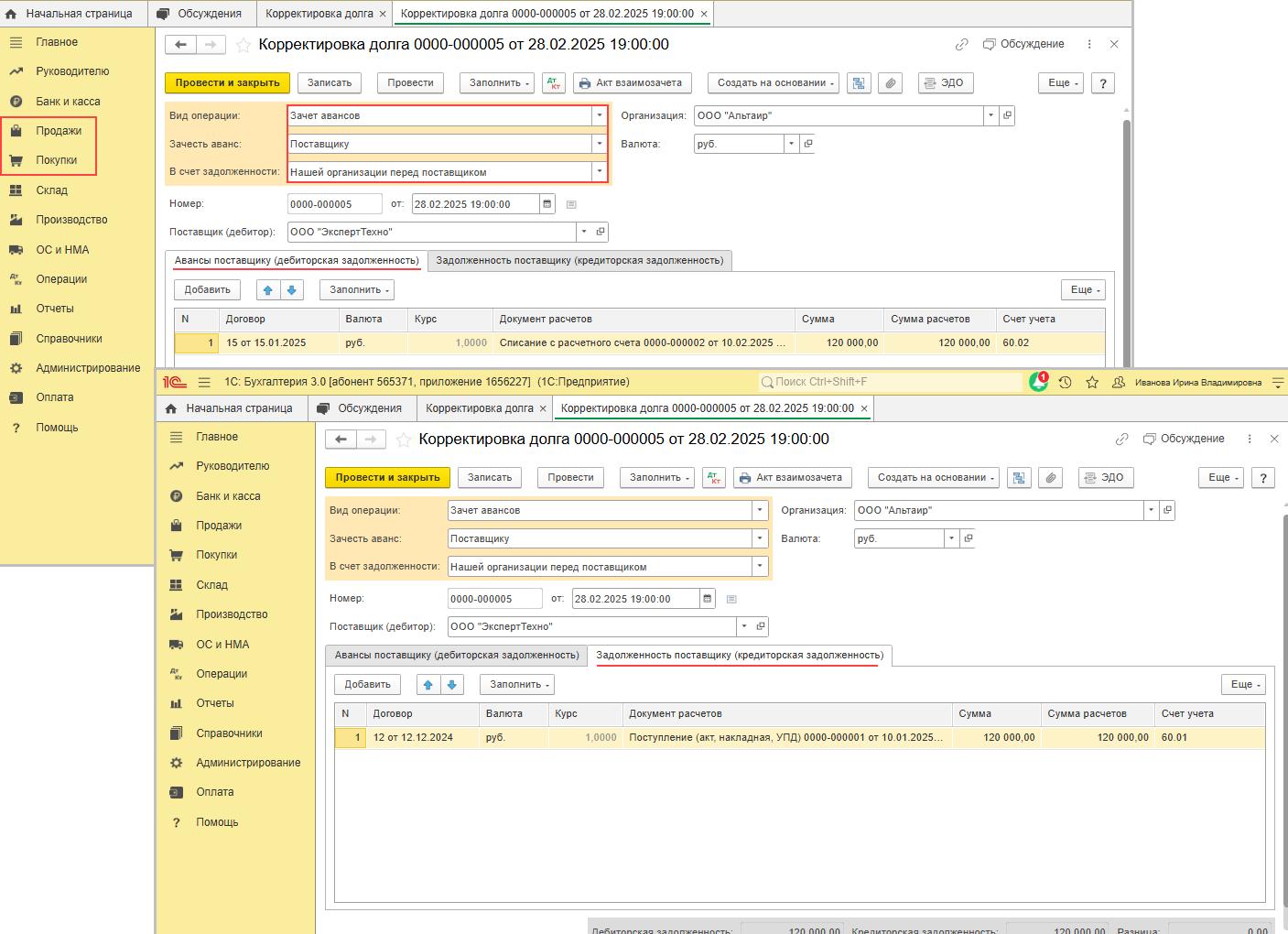This screenshot has width=1288, height=934.
Task: Open Акт взаимозачета print form, upper window
Action: (633, 83)
